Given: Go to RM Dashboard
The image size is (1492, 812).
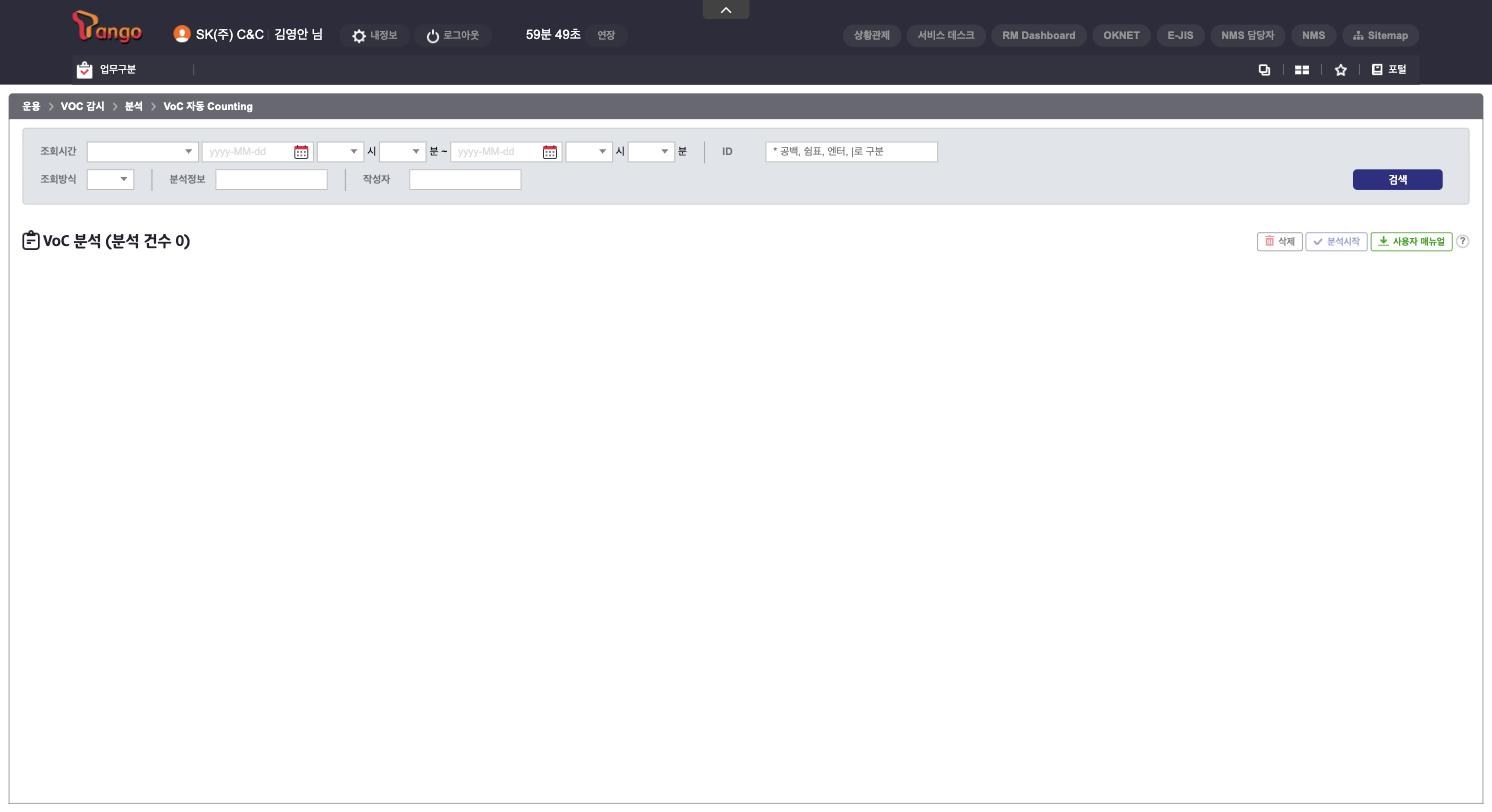Looking at the screenshot, I should pos(1039,36).
